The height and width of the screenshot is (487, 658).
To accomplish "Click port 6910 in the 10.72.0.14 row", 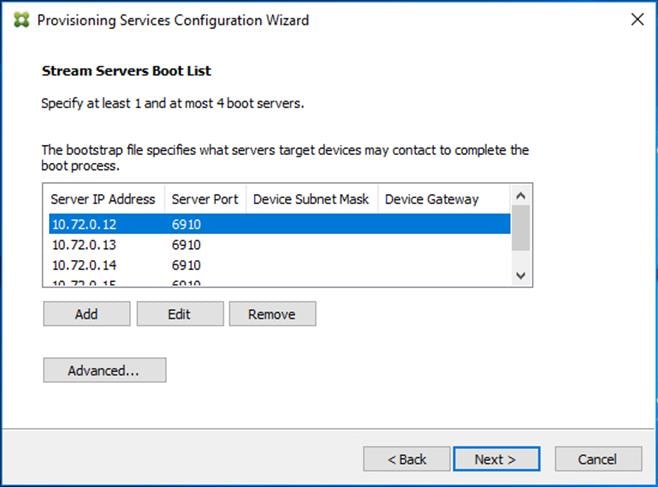I will click(x=186, y=266).
